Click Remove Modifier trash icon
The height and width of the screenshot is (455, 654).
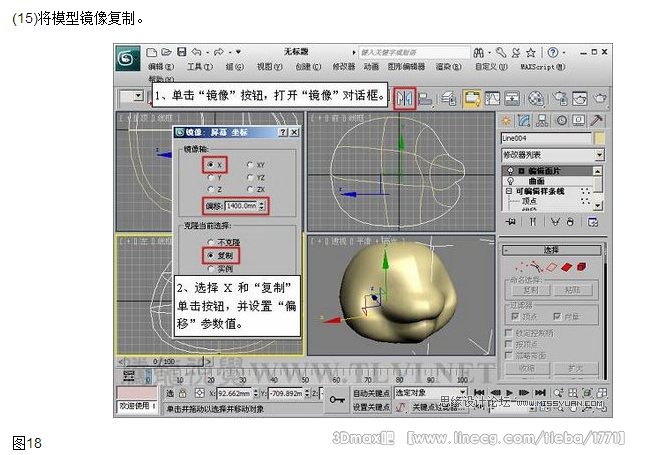point(570,222)
